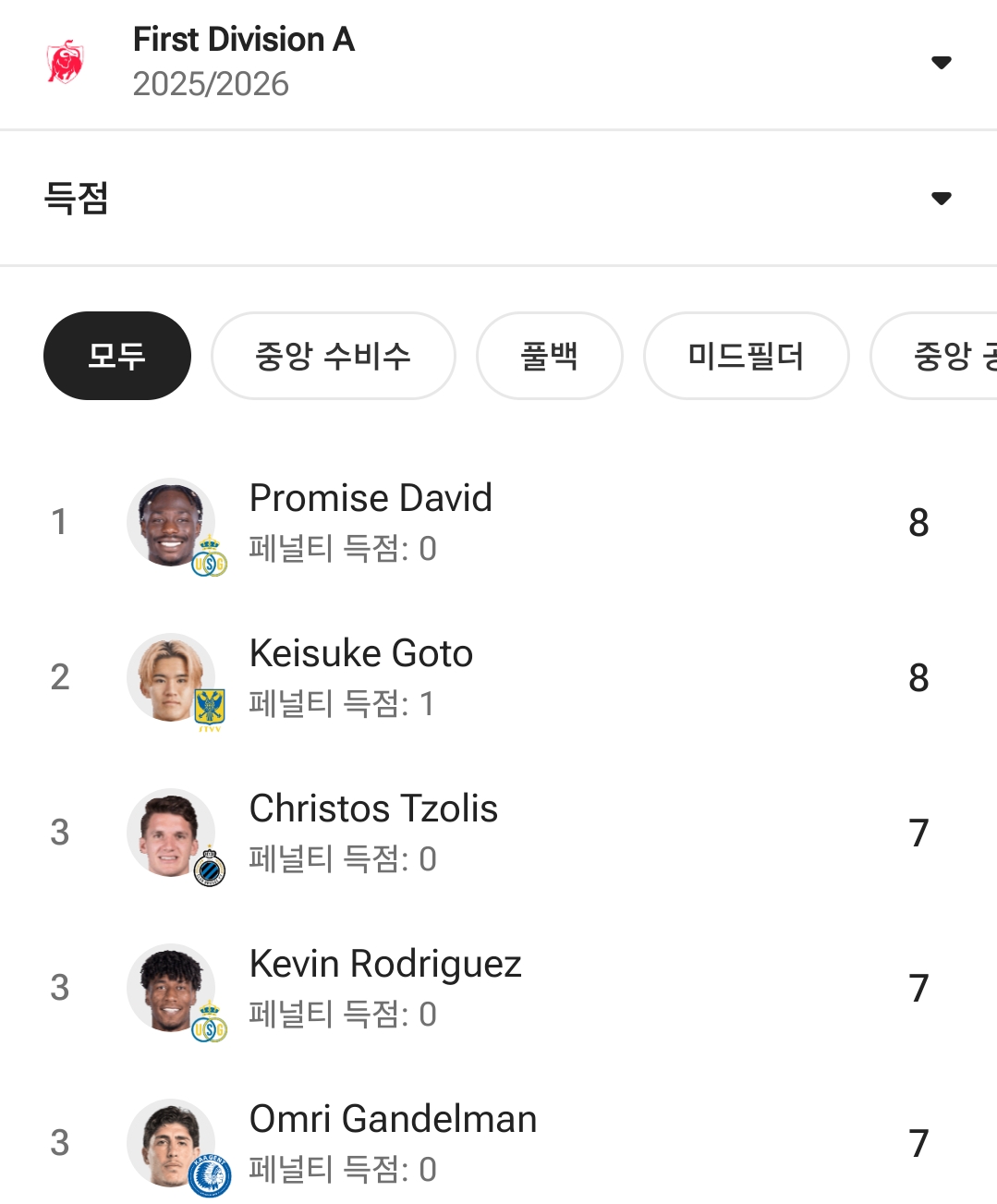Screen dimensions: 997x1204
Task: Click the KAA Gent badge beside Omri Gandelman
Action: click(x=210, y=1177)
